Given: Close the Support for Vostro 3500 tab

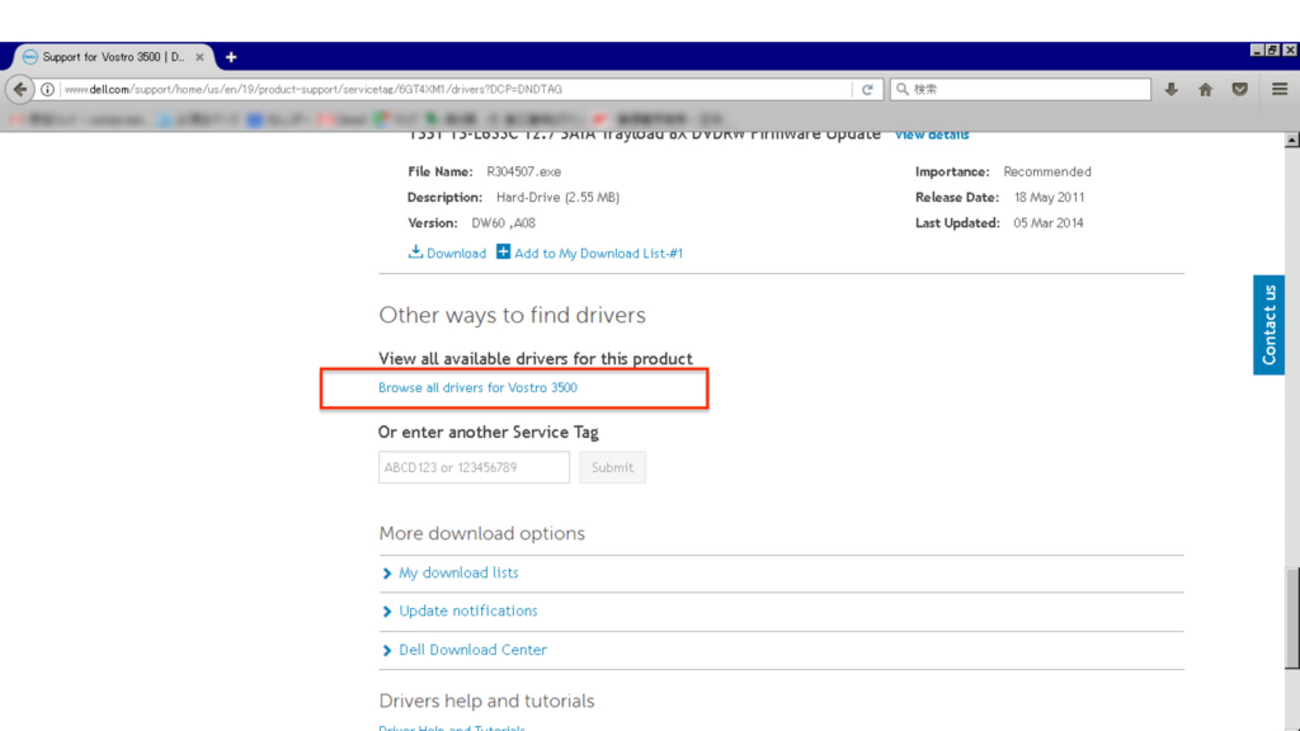Looking at the screenshot, I should (x=199, y=57).
